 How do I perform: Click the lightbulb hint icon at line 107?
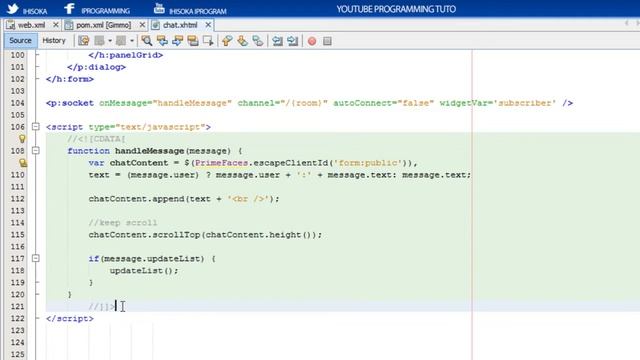[x=22, y=139]
